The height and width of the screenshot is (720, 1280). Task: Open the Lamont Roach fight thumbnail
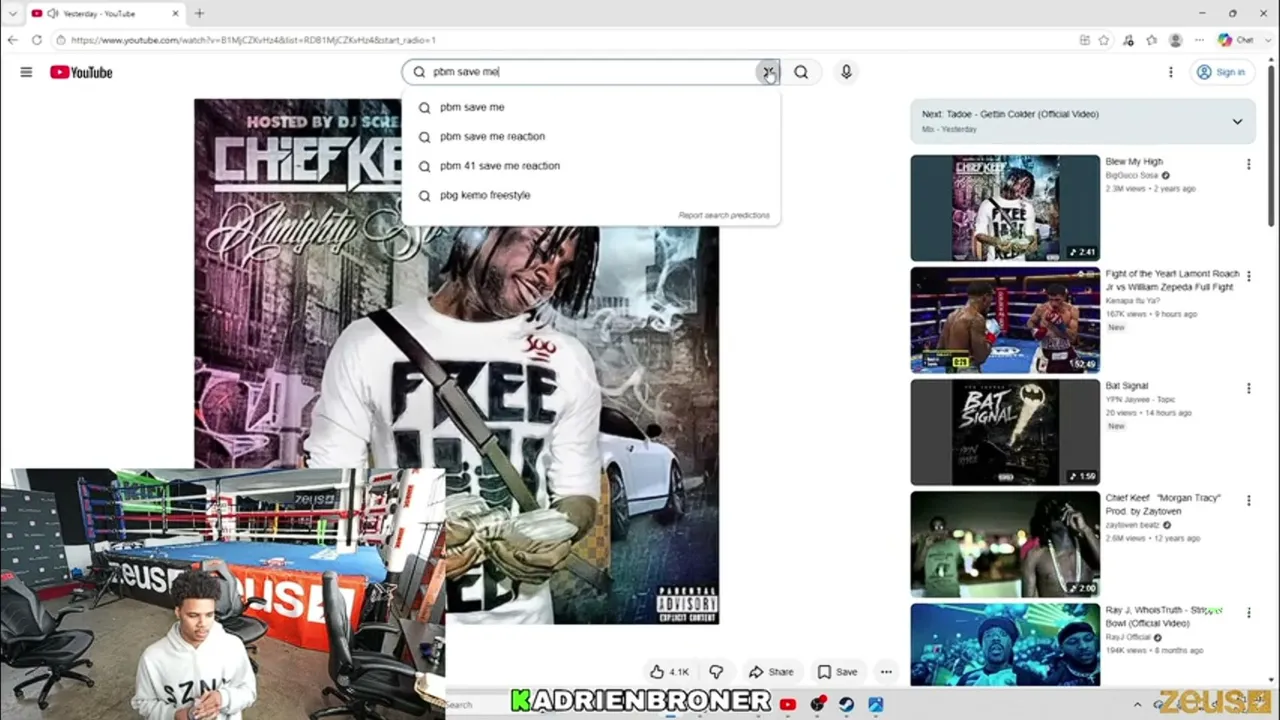(x=1004, y=320)
